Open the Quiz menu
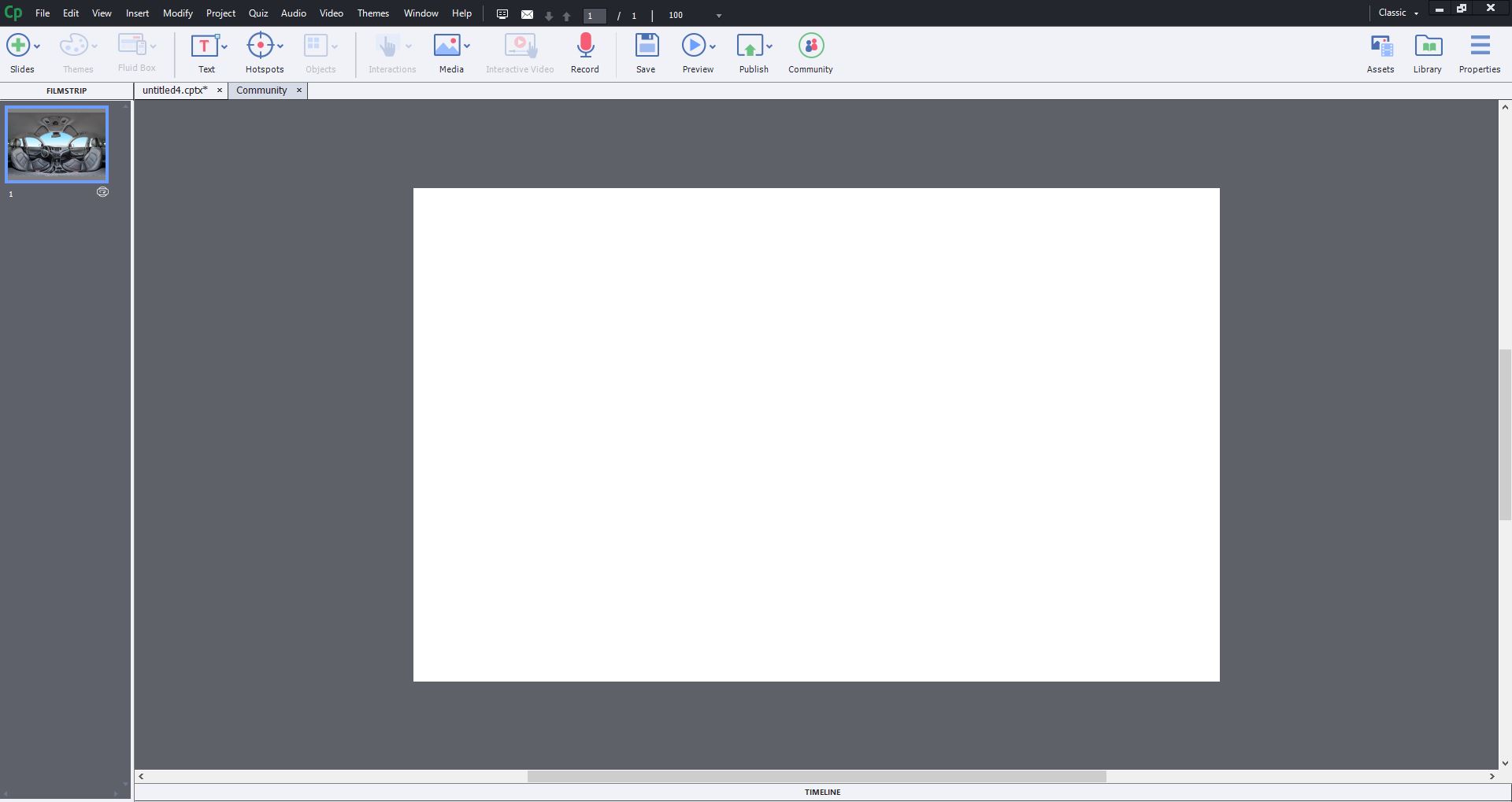 tap(258, 13)
